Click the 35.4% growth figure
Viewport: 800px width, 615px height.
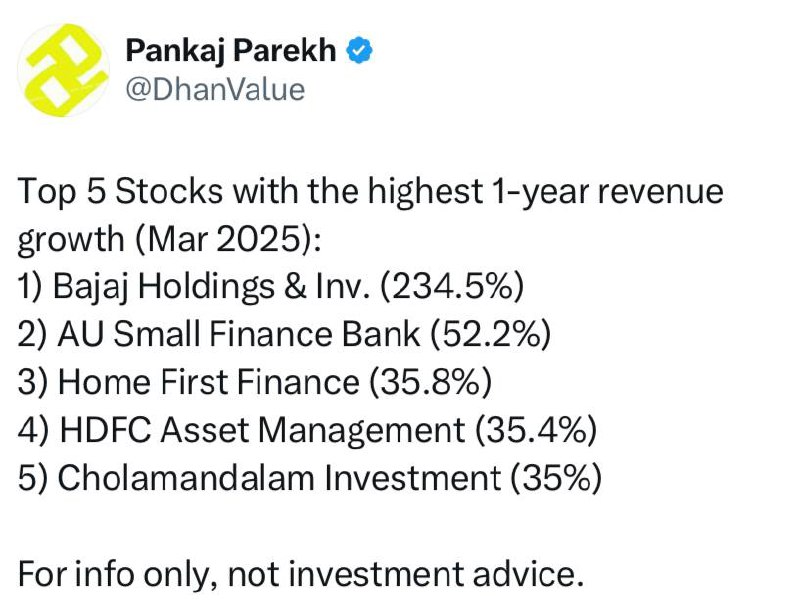[x=536, y=430]
